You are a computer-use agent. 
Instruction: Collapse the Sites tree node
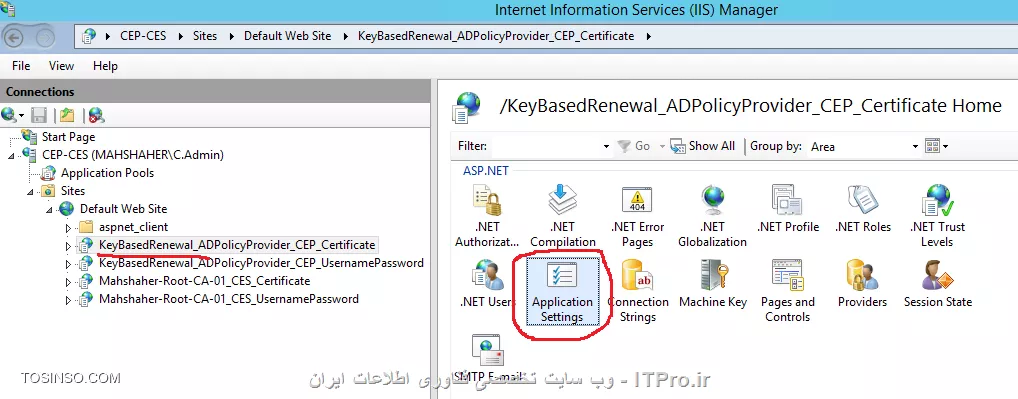click(x=30, y=191)
